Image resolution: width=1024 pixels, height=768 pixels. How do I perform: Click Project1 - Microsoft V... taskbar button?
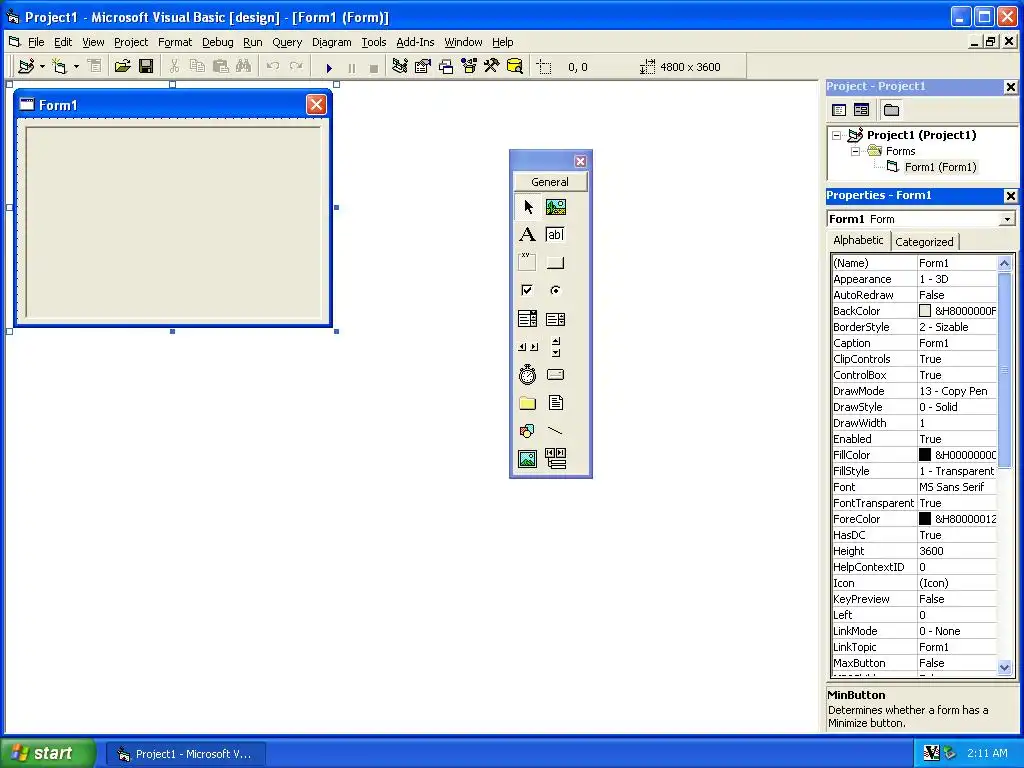(x=186, y=754)
